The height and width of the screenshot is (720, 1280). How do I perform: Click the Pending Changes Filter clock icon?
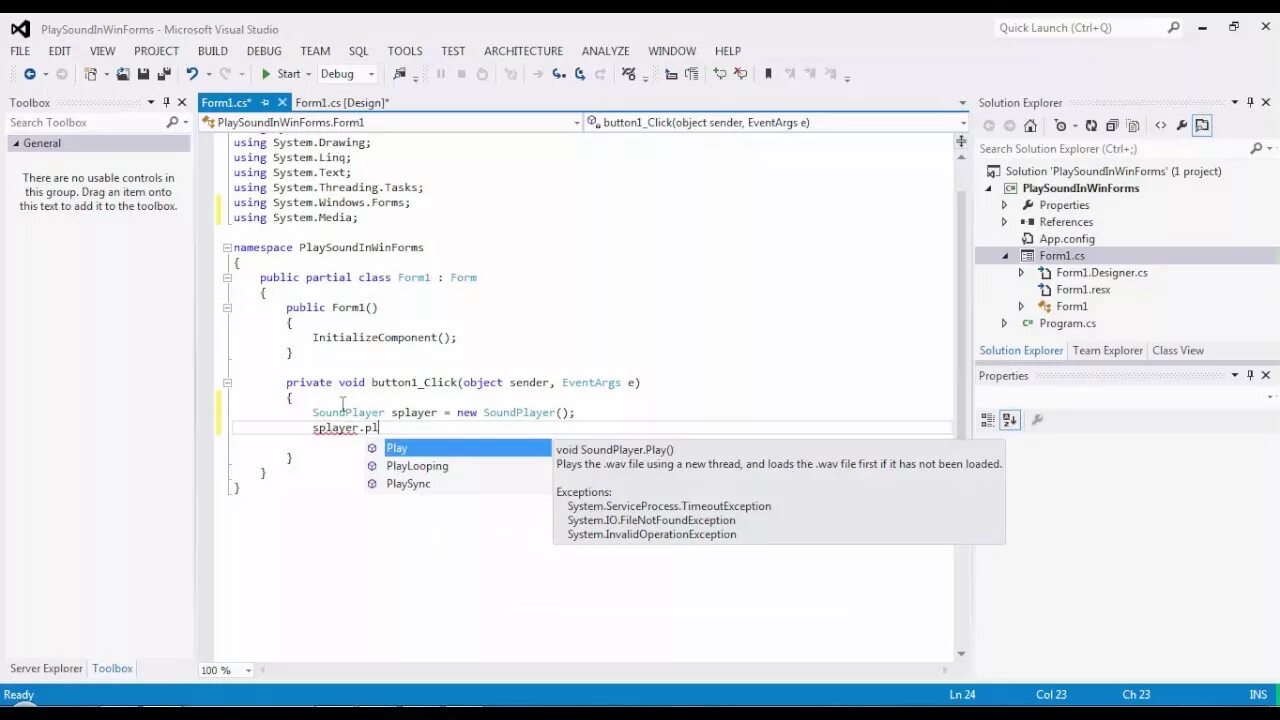[x=1061, y=126]
